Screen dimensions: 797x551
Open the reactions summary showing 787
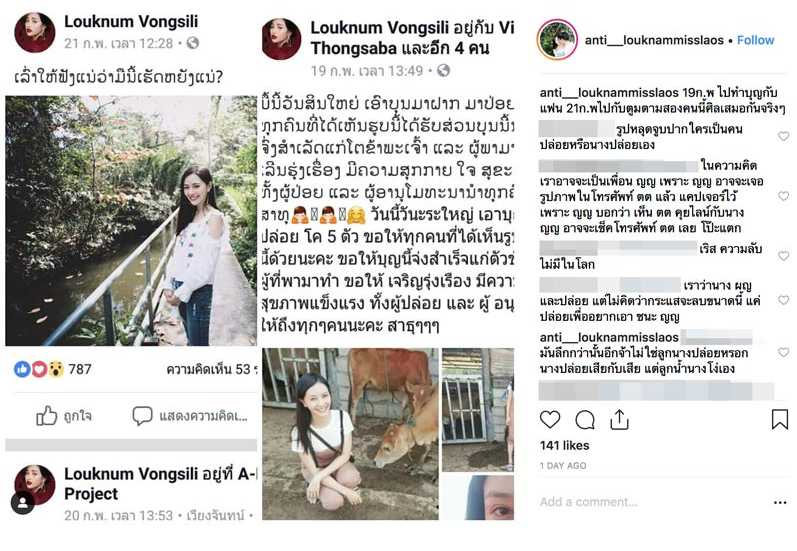(53, 369)
